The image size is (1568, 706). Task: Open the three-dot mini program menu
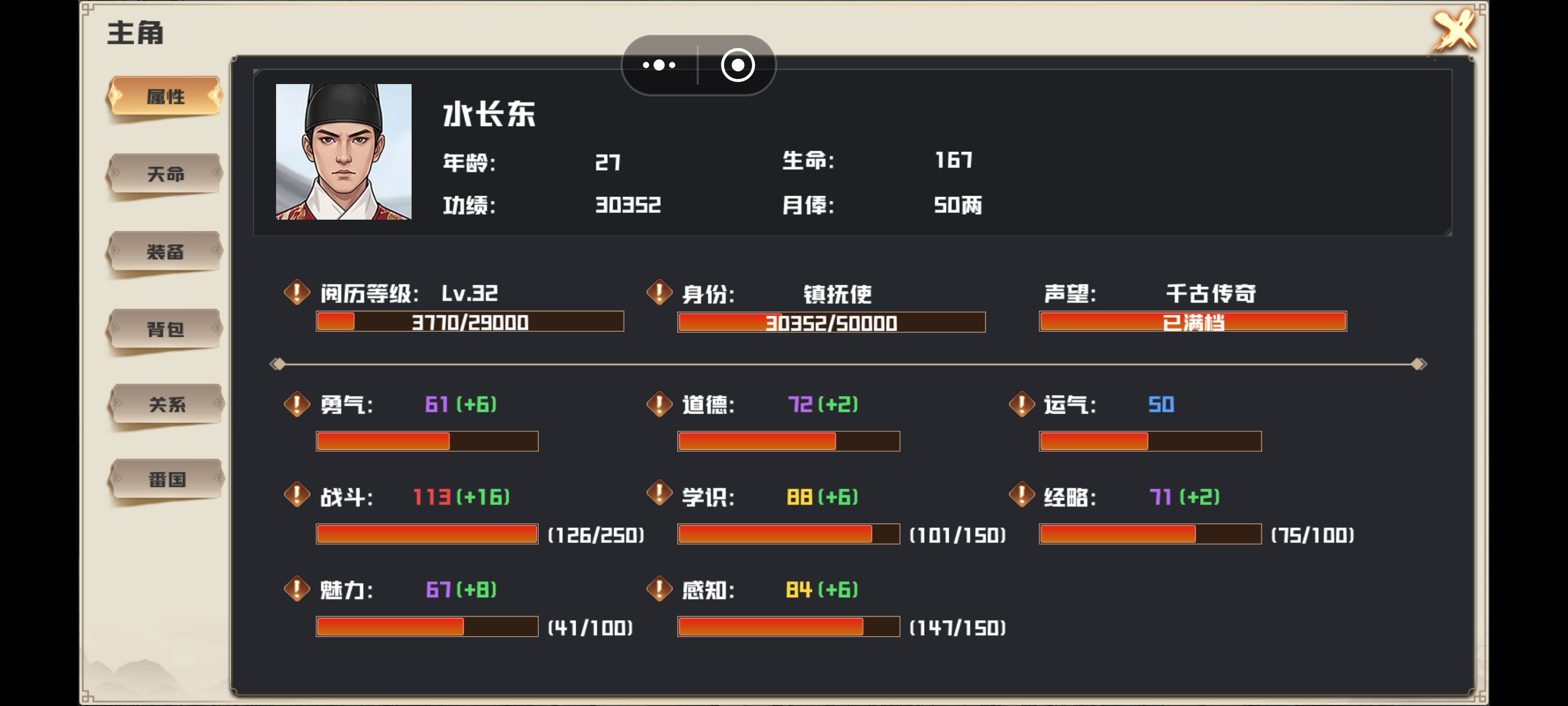pyautogui.click(x=659, y=64)
